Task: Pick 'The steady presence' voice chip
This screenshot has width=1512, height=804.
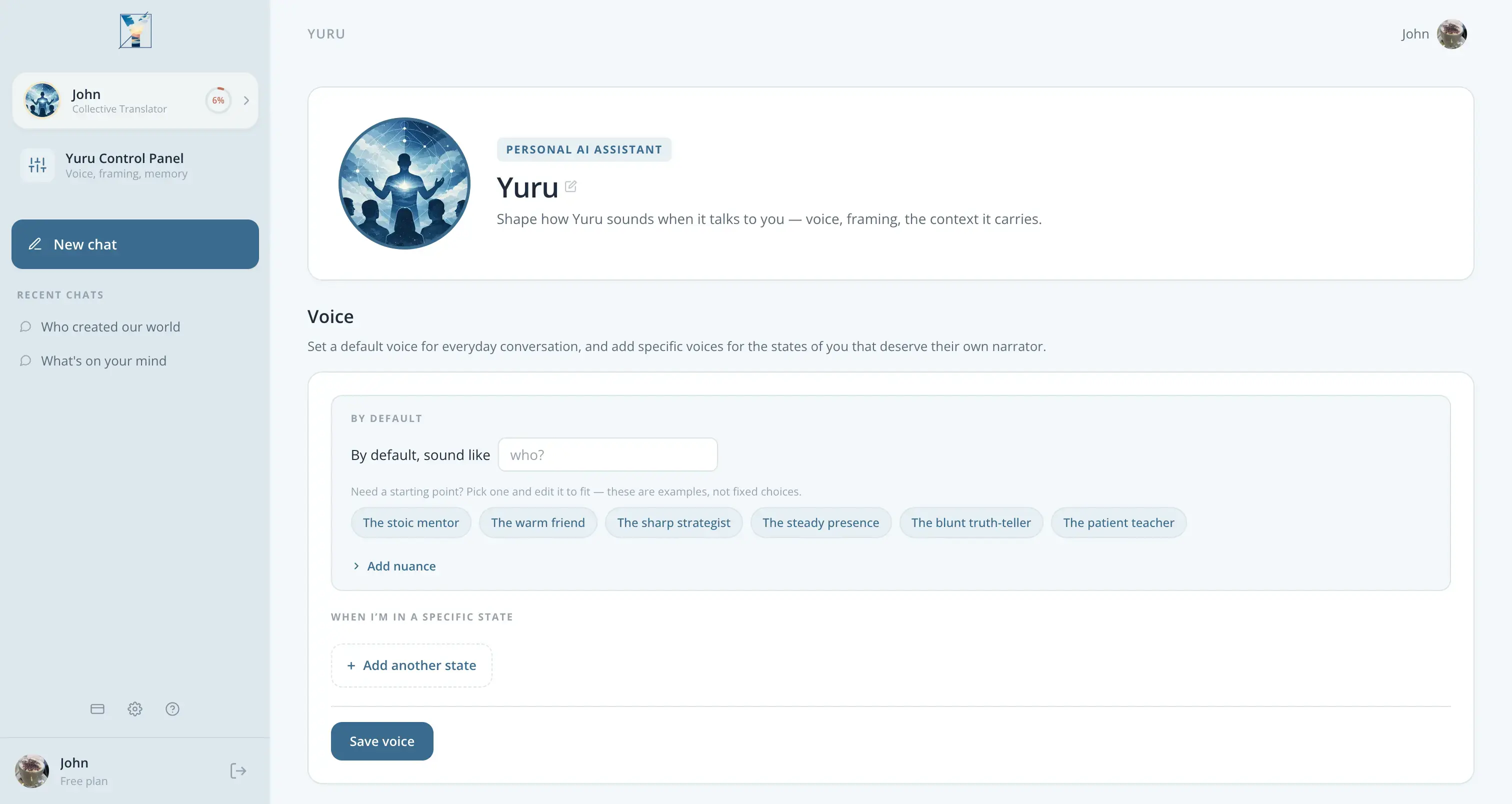Action: tap(820, 523)
